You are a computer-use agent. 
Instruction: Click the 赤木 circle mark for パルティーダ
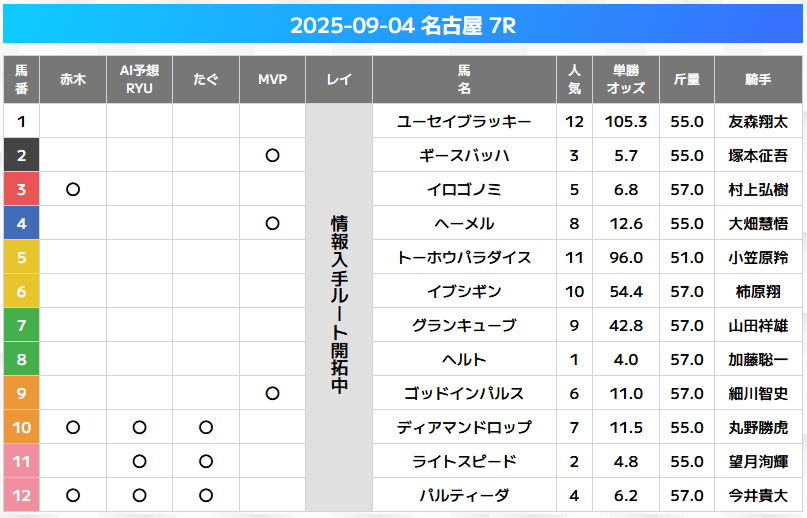coord(73,496)
